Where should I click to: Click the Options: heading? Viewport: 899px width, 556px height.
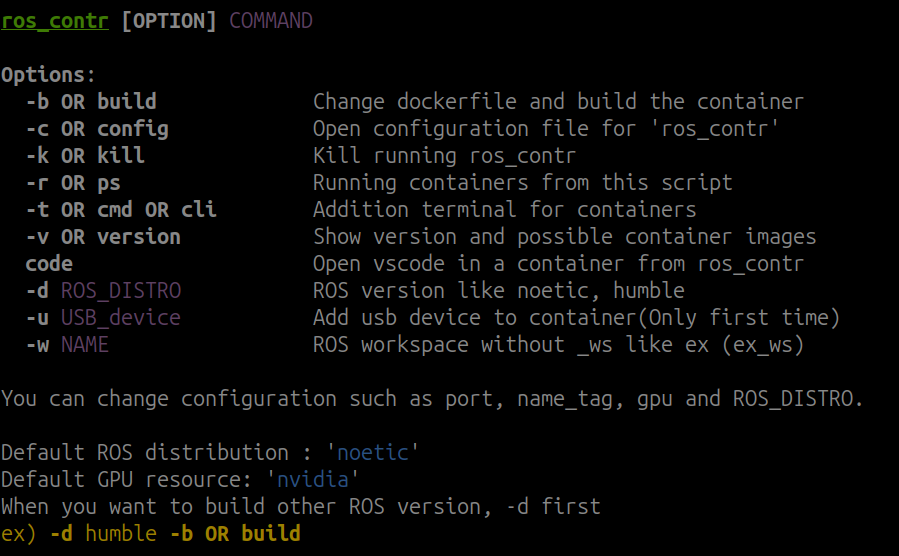pyautogui.click(x=48, y=75)
